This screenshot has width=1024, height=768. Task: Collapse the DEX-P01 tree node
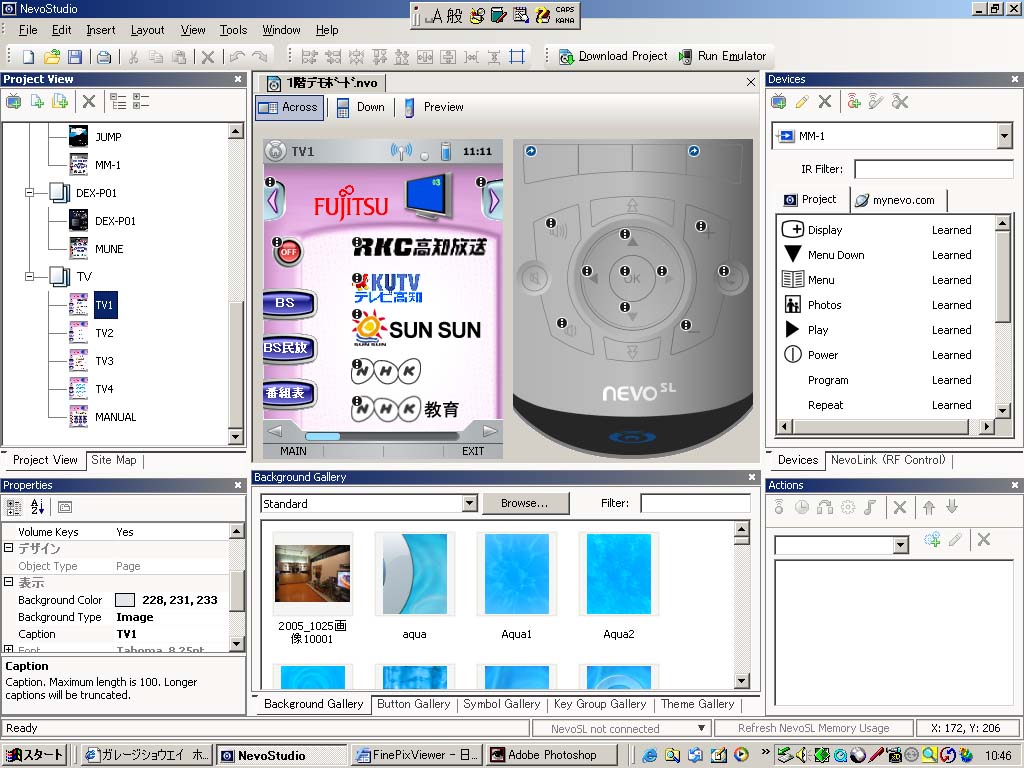click(x=29, y=193)
